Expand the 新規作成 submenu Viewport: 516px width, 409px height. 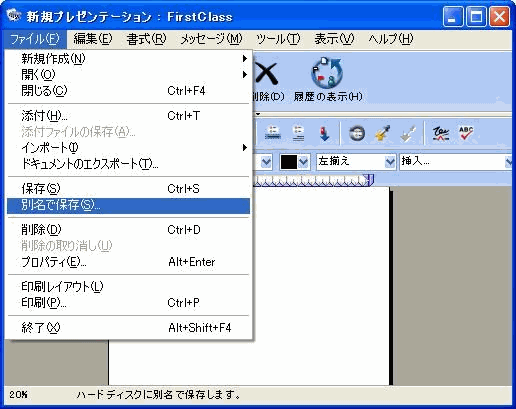[x=245, y=59]
